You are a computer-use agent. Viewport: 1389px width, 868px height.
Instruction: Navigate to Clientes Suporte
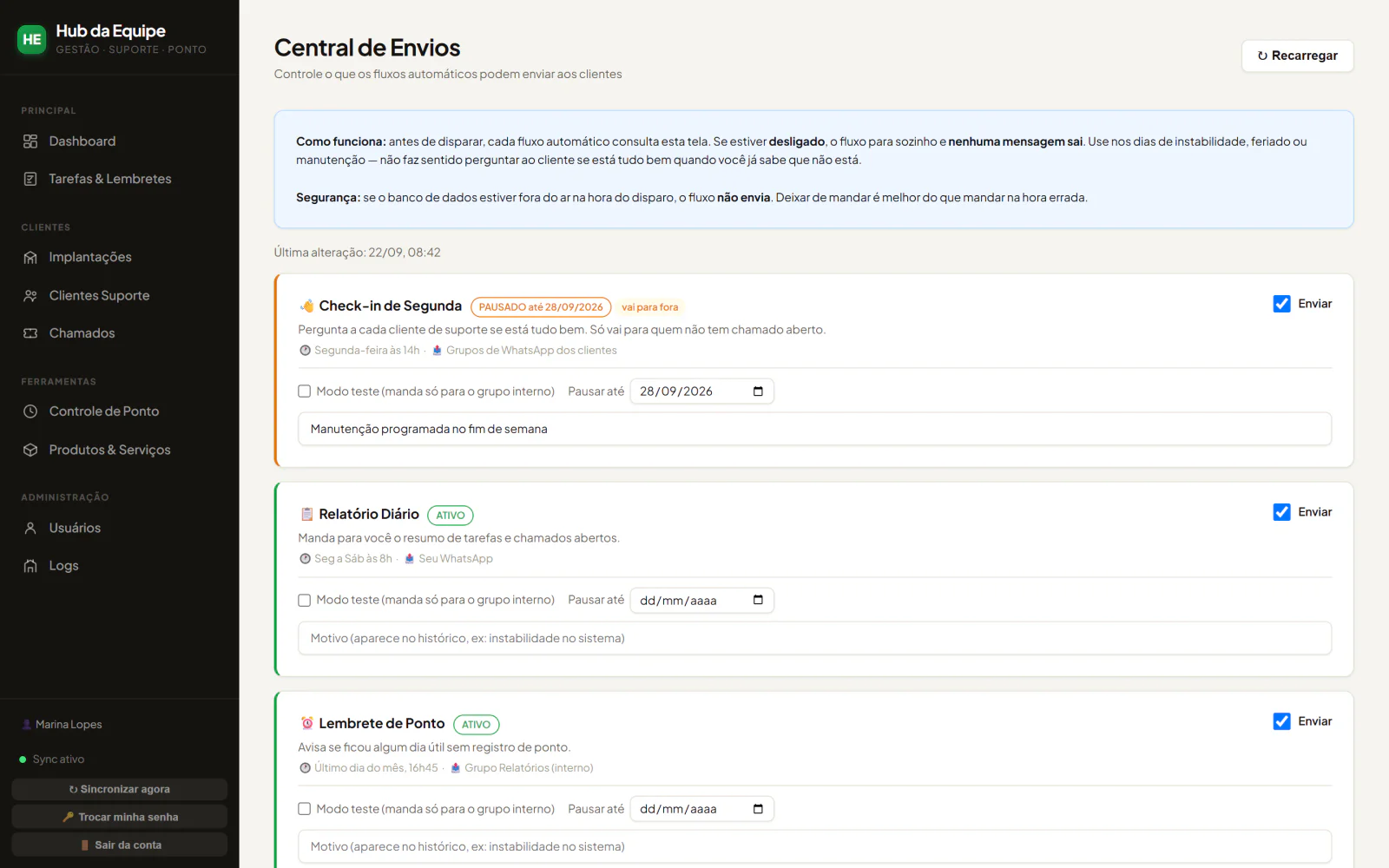[120, 296]
